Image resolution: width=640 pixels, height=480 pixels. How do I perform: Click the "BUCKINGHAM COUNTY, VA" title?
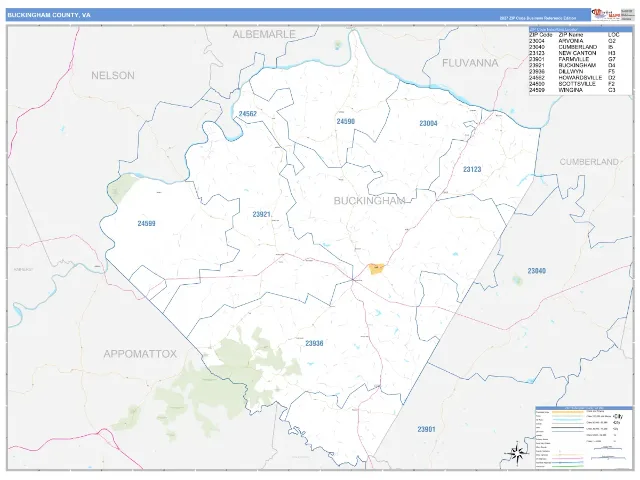point(49,15)
